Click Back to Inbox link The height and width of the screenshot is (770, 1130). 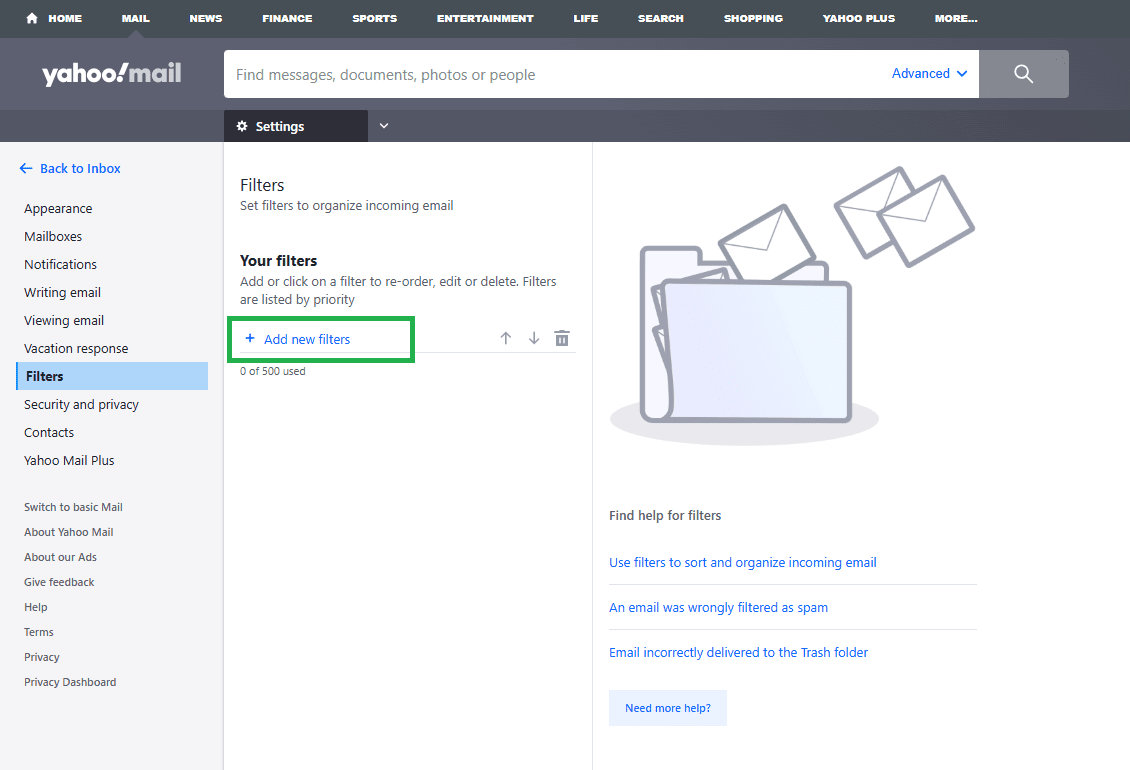pyautogui.click(x=80, y=168)
